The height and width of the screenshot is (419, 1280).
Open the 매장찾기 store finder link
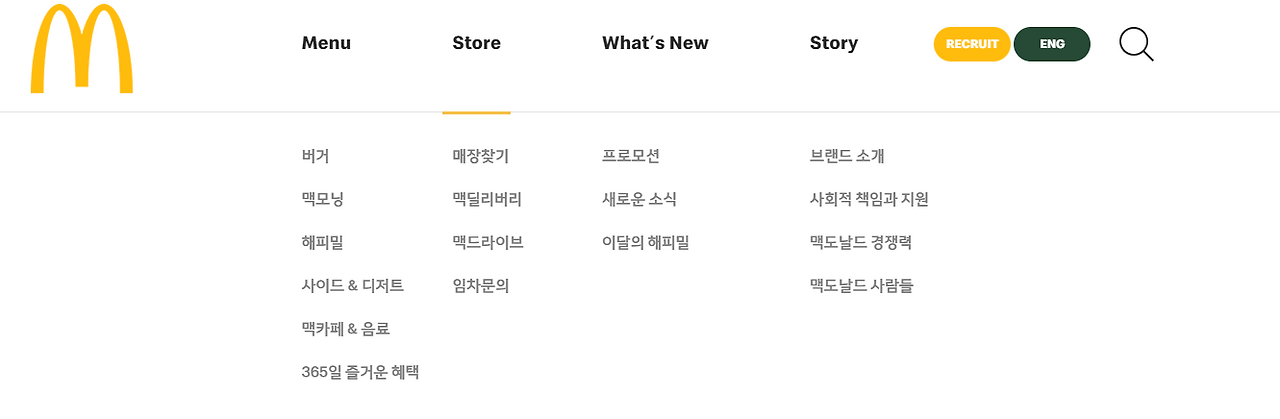480,156
